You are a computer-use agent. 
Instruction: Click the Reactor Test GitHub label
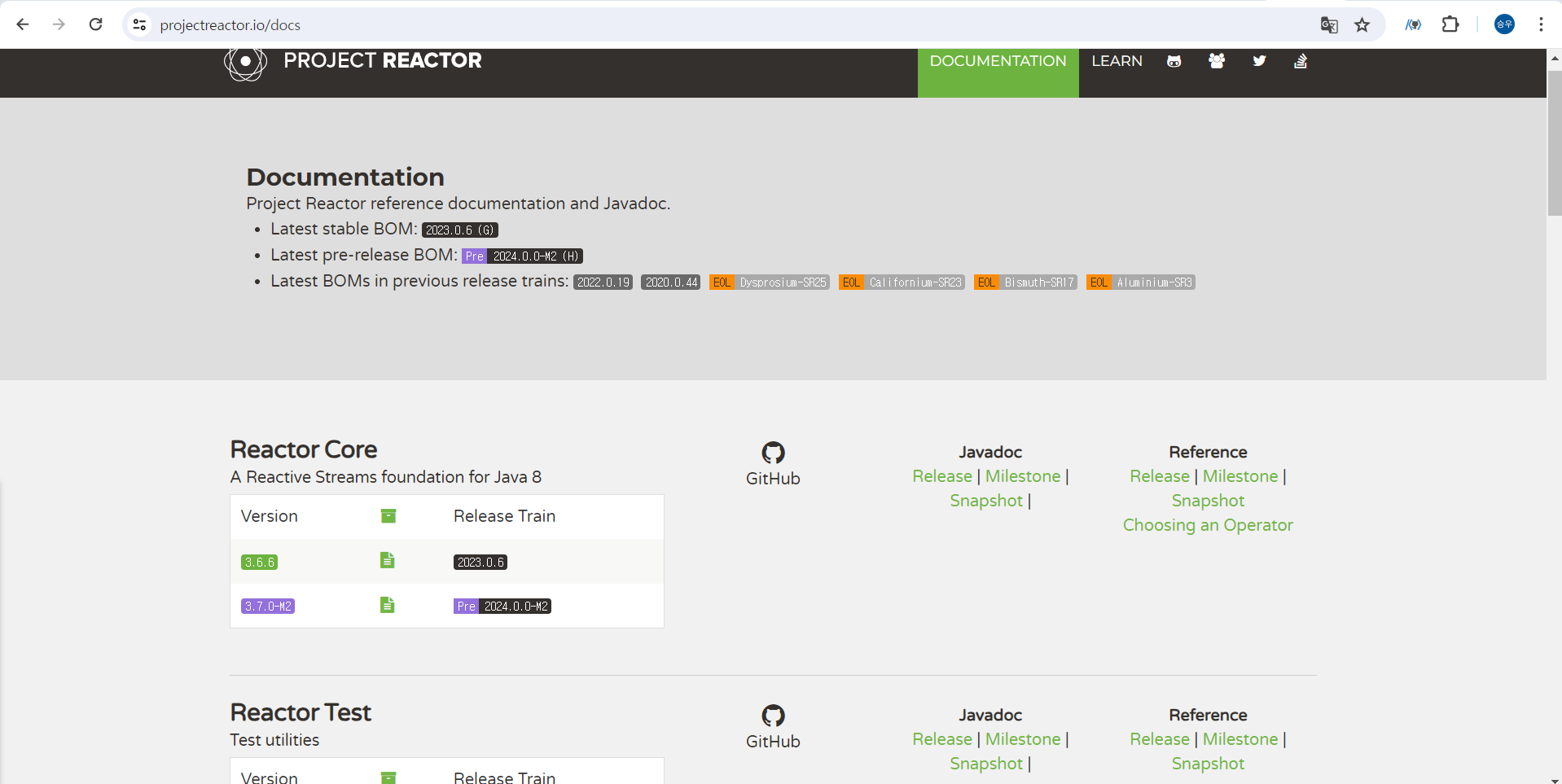(773, 742)
